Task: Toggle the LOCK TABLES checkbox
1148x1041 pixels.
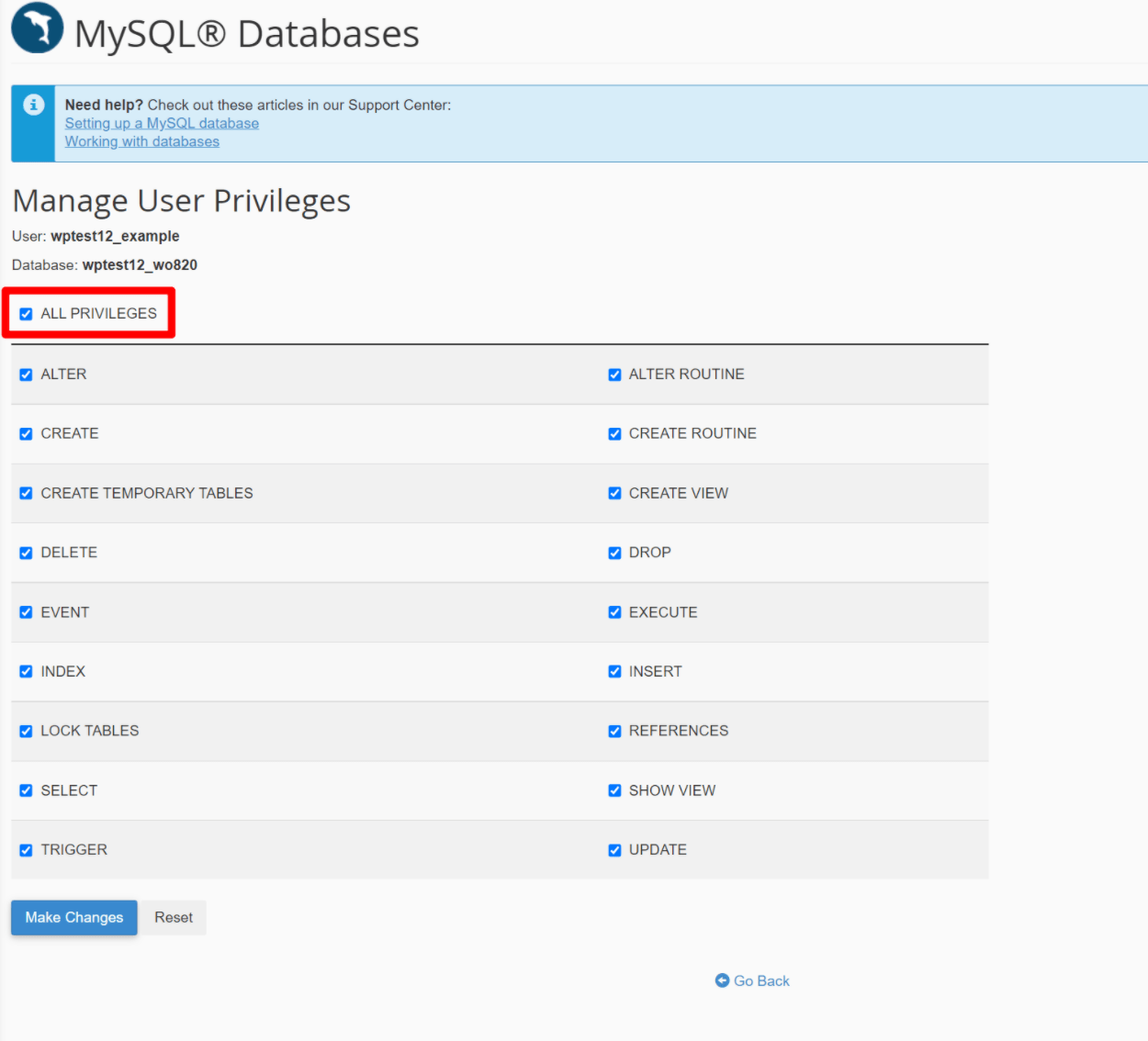Action: click(x=26, y=732)
